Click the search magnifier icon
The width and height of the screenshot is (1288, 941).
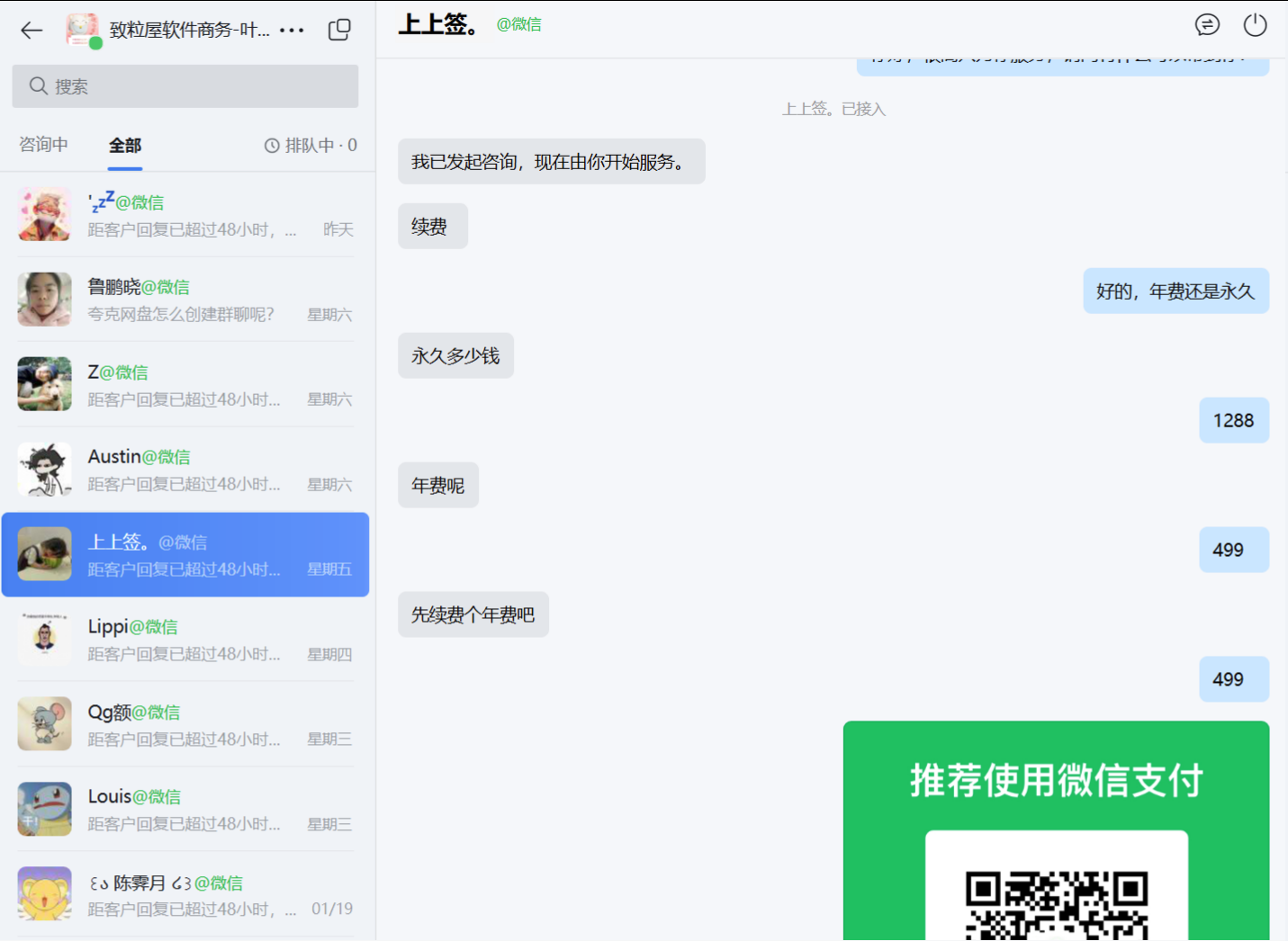[38, 85]
